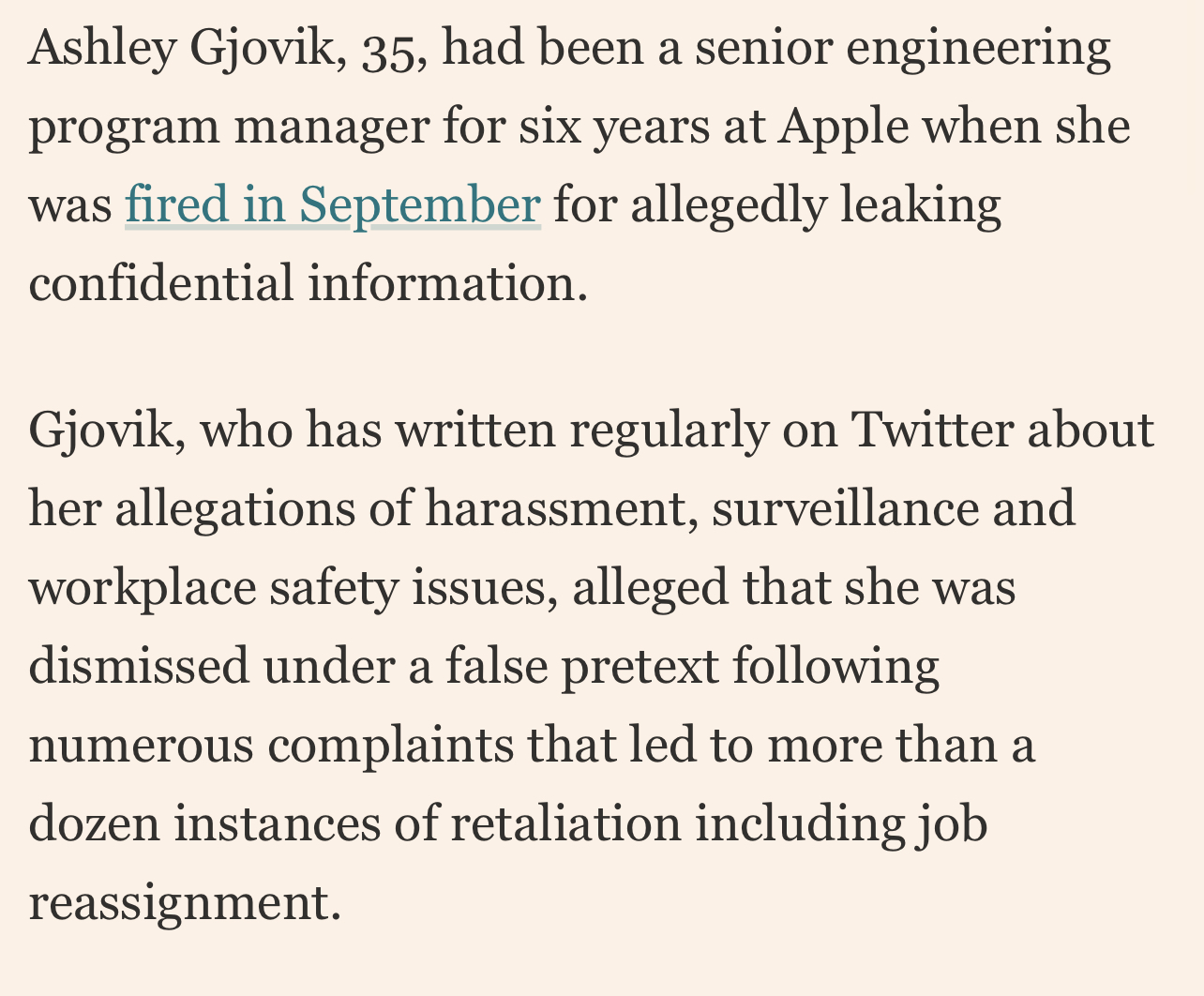Screen dimensions: 1204x996
Task: Click the word 'retaliation'
Action: pos(565,824)
